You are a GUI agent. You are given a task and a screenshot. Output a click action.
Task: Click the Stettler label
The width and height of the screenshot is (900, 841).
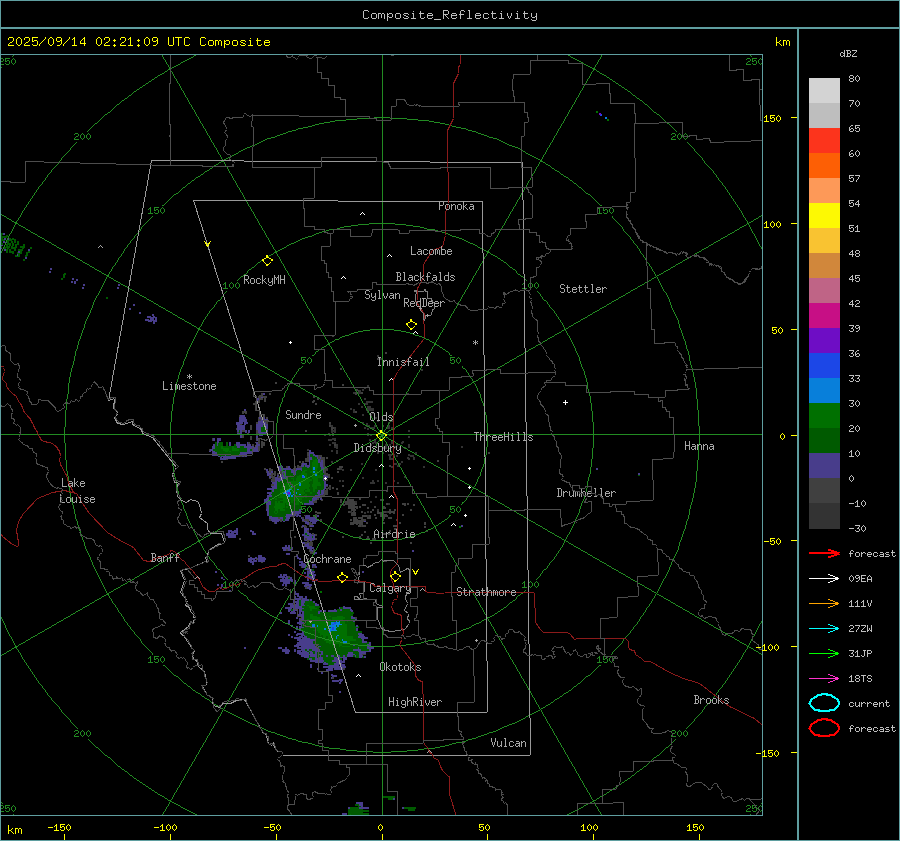click(583, 289)
